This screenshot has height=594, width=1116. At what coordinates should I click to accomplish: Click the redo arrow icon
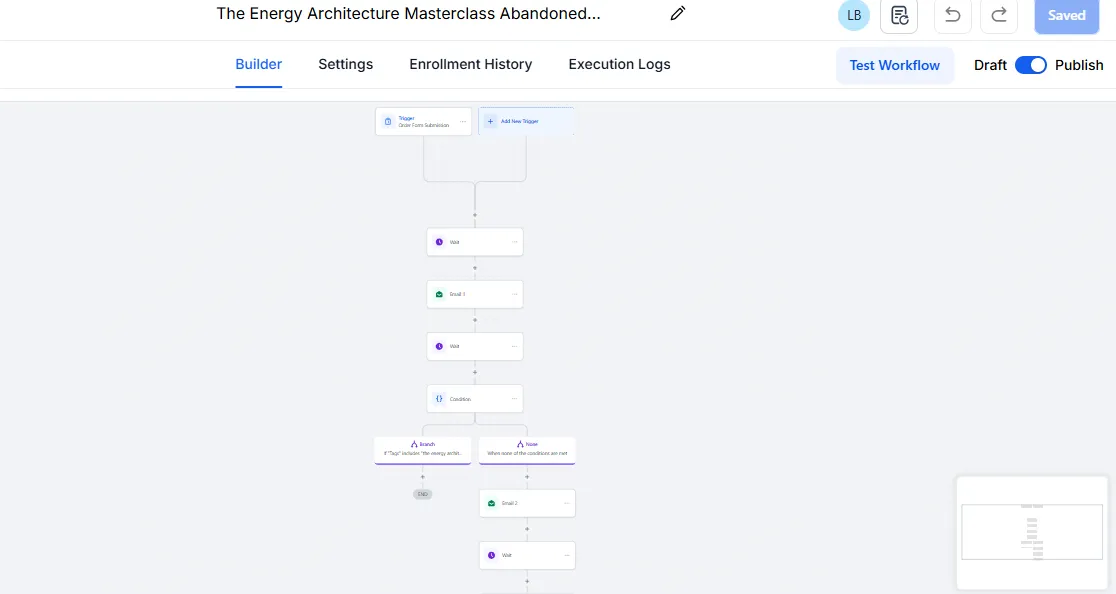pos(999,15)
